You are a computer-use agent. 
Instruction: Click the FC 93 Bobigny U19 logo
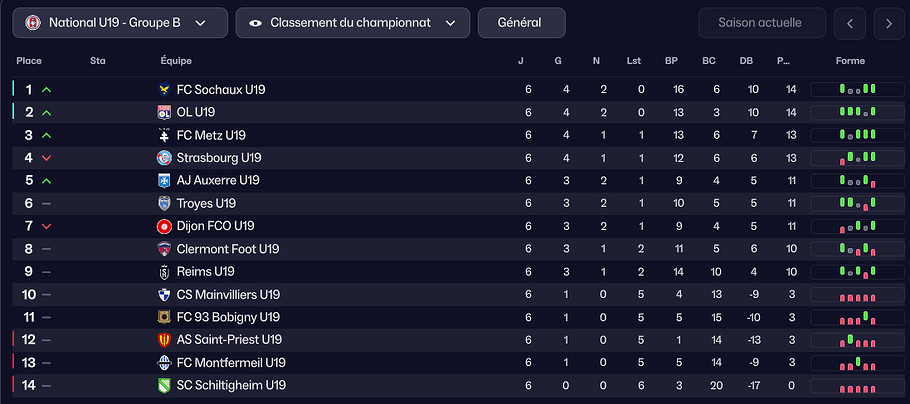point(165,317)
